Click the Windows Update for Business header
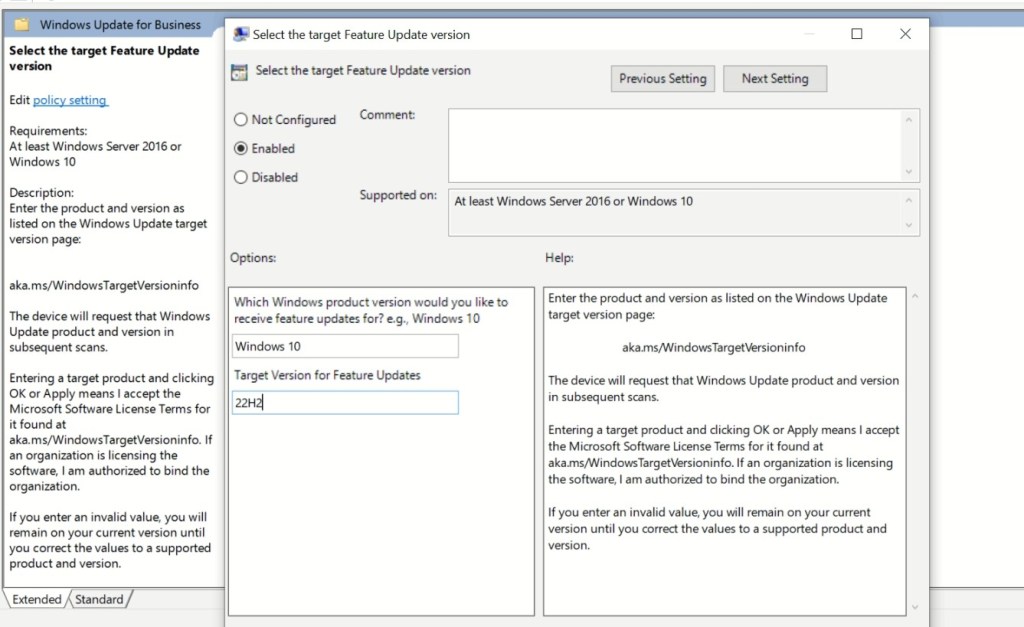Screen dimensions: 1024x627 click(x=120, y=25)
